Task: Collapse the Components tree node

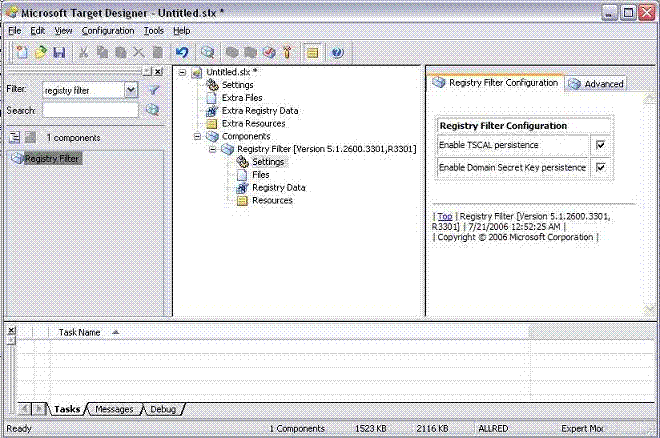Action: (197, 136)
